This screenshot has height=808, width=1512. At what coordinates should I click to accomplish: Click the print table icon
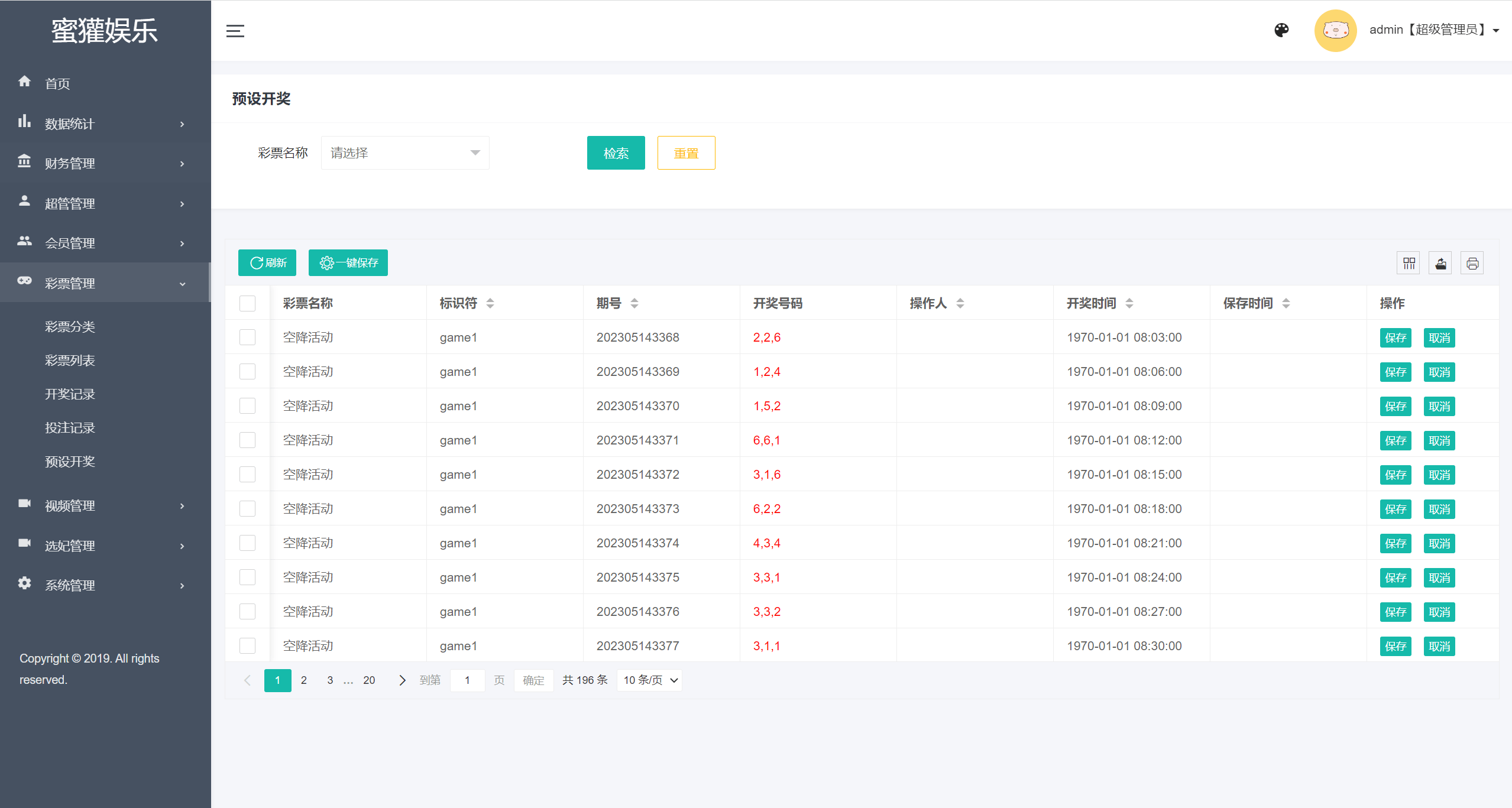point(1472,263)
